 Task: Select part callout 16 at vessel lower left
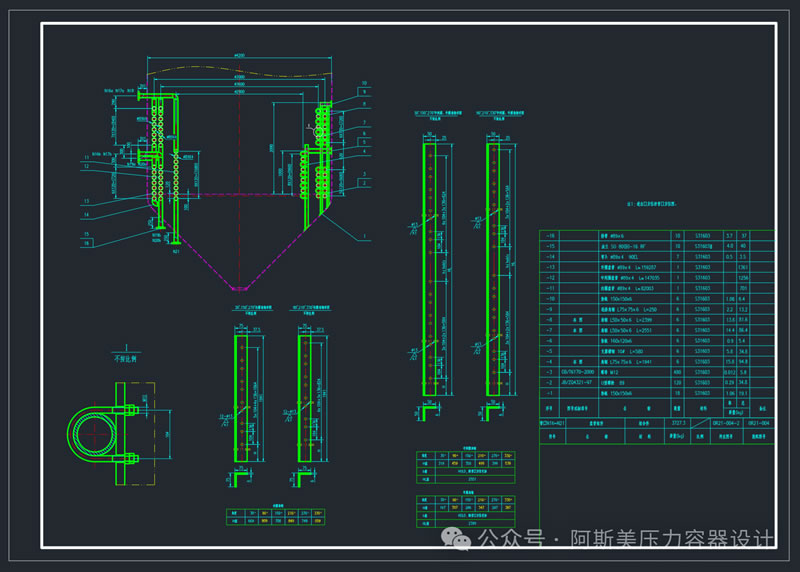click(86, 243)
